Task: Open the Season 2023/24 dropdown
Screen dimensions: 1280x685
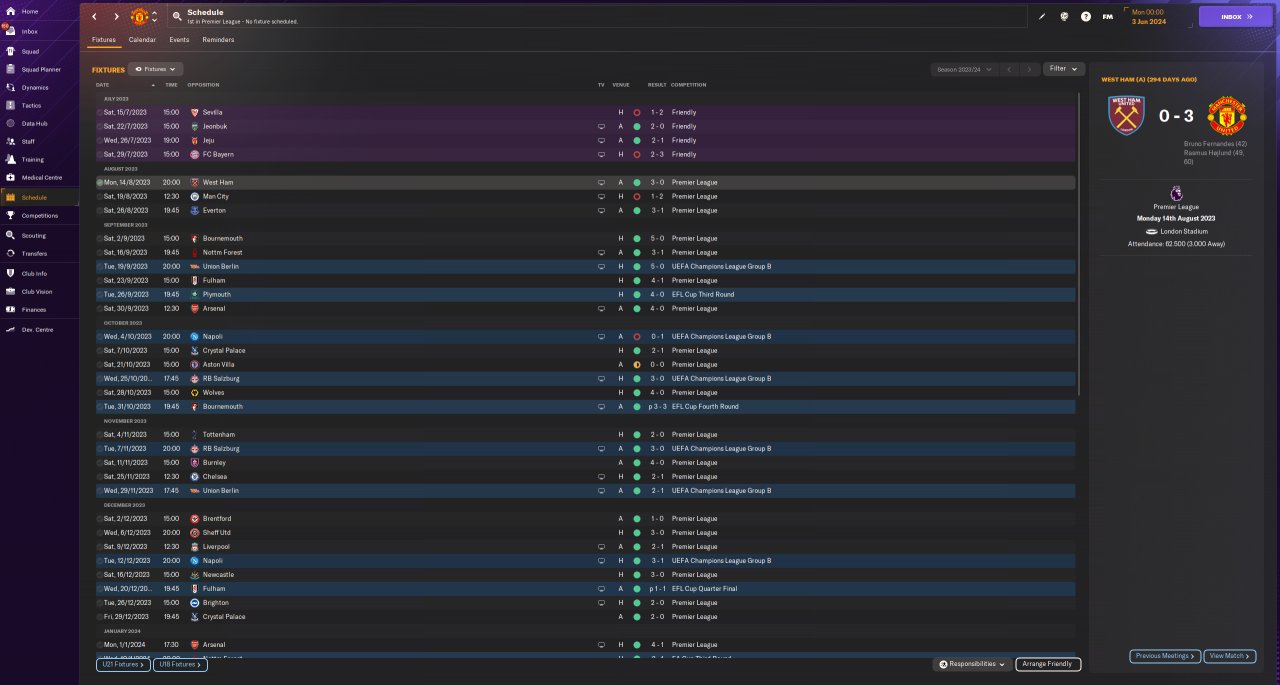Action: (964, 69)
